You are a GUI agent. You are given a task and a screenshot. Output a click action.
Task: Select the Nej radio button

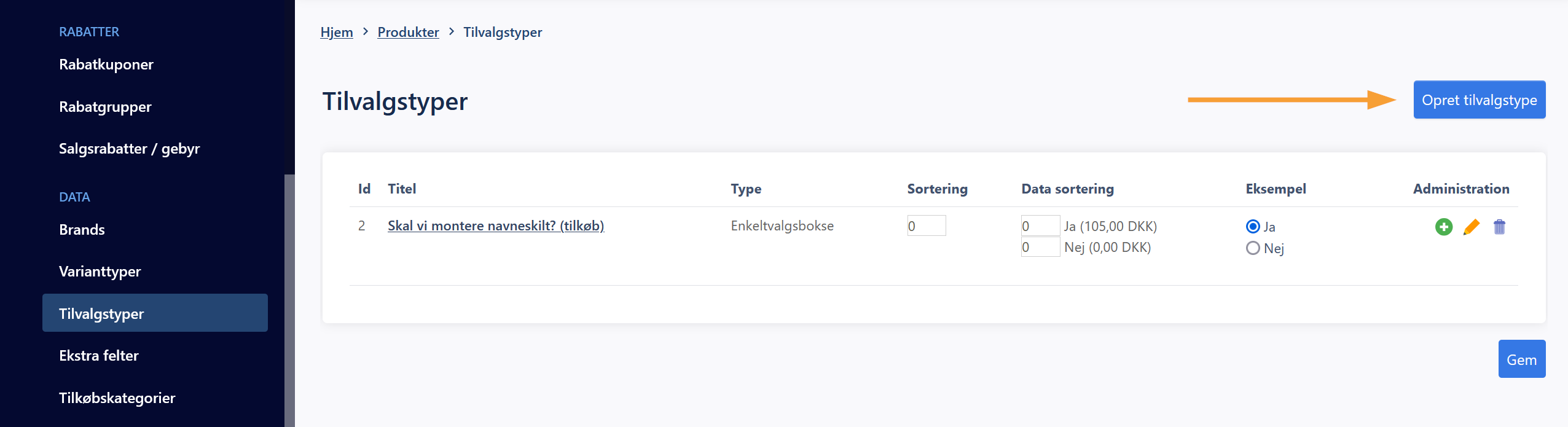coord(1253,248)
